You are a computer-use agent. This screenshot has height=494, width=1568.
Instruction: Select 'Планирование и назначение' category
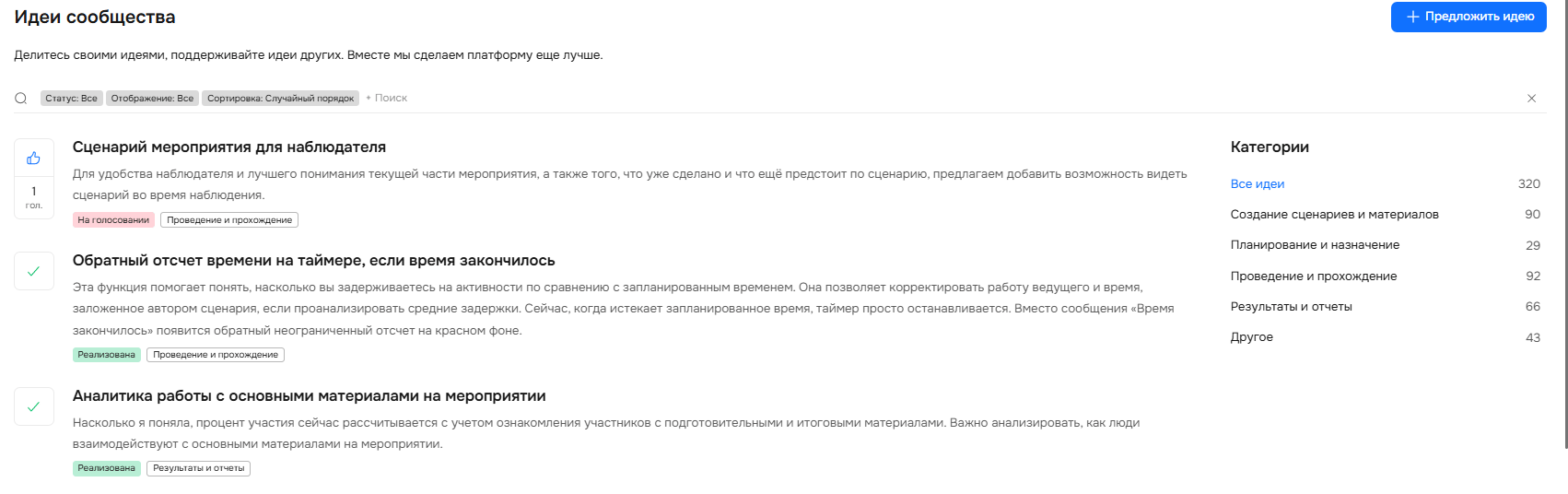pos(1315,245)
